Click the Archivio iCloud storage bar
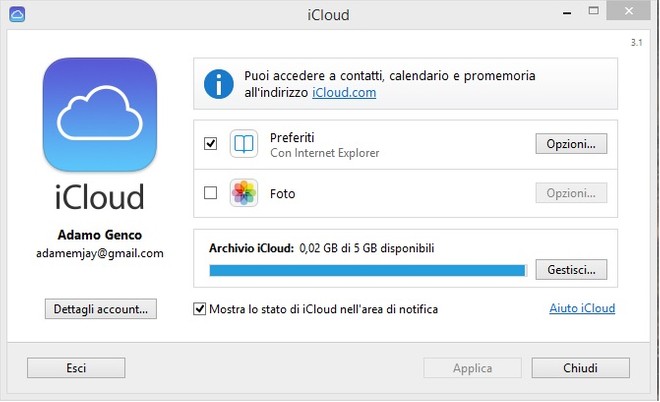 pyautogui.click(x=367, y=271)
